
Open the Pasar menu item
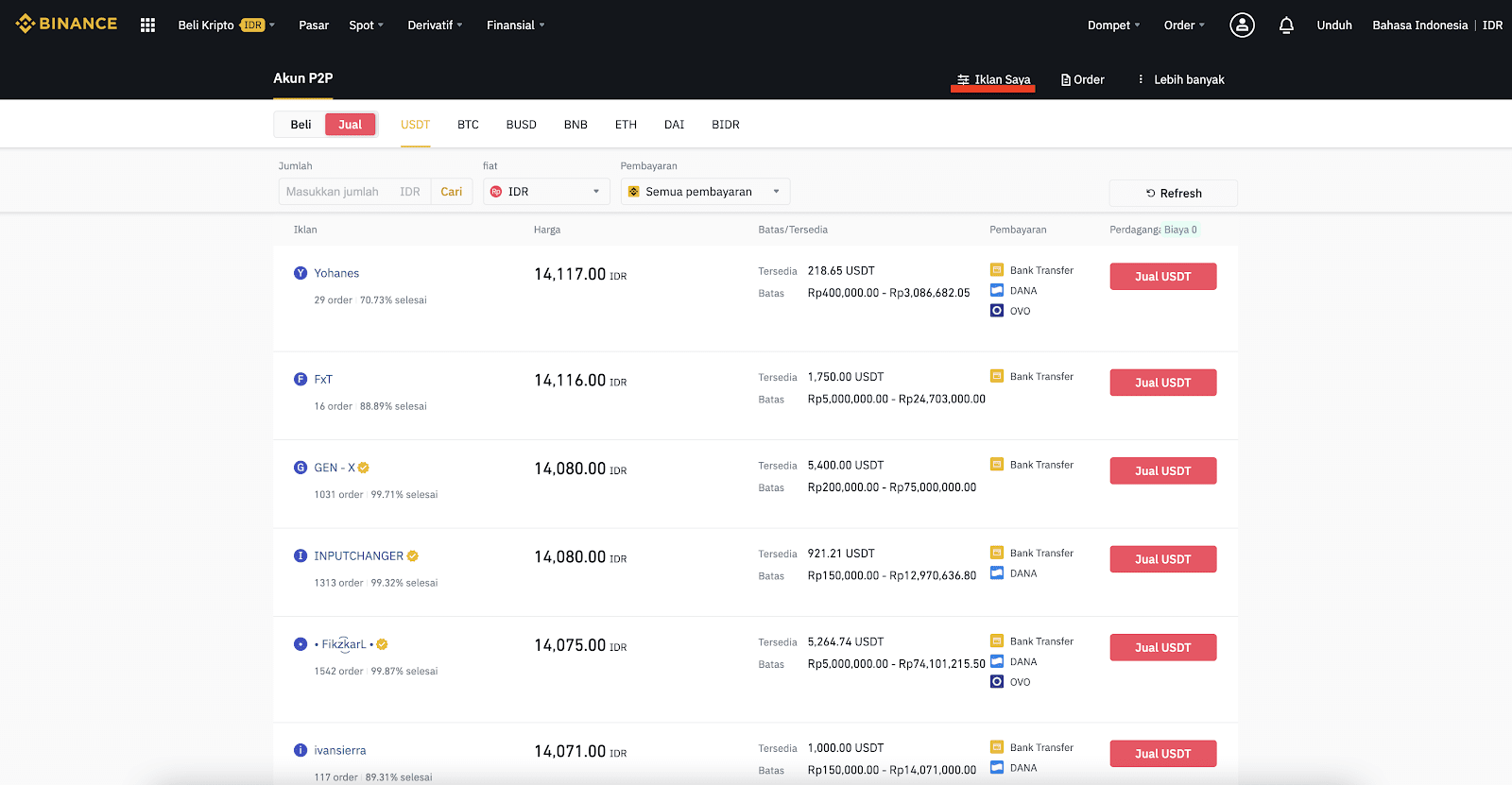click(314, 26)
